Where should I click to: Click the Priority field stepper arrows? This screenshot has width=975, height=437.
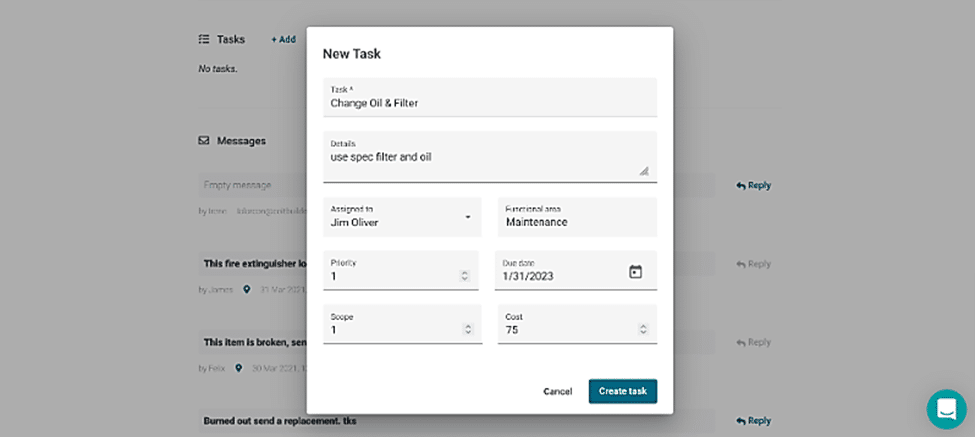click(x=464, y=276)
